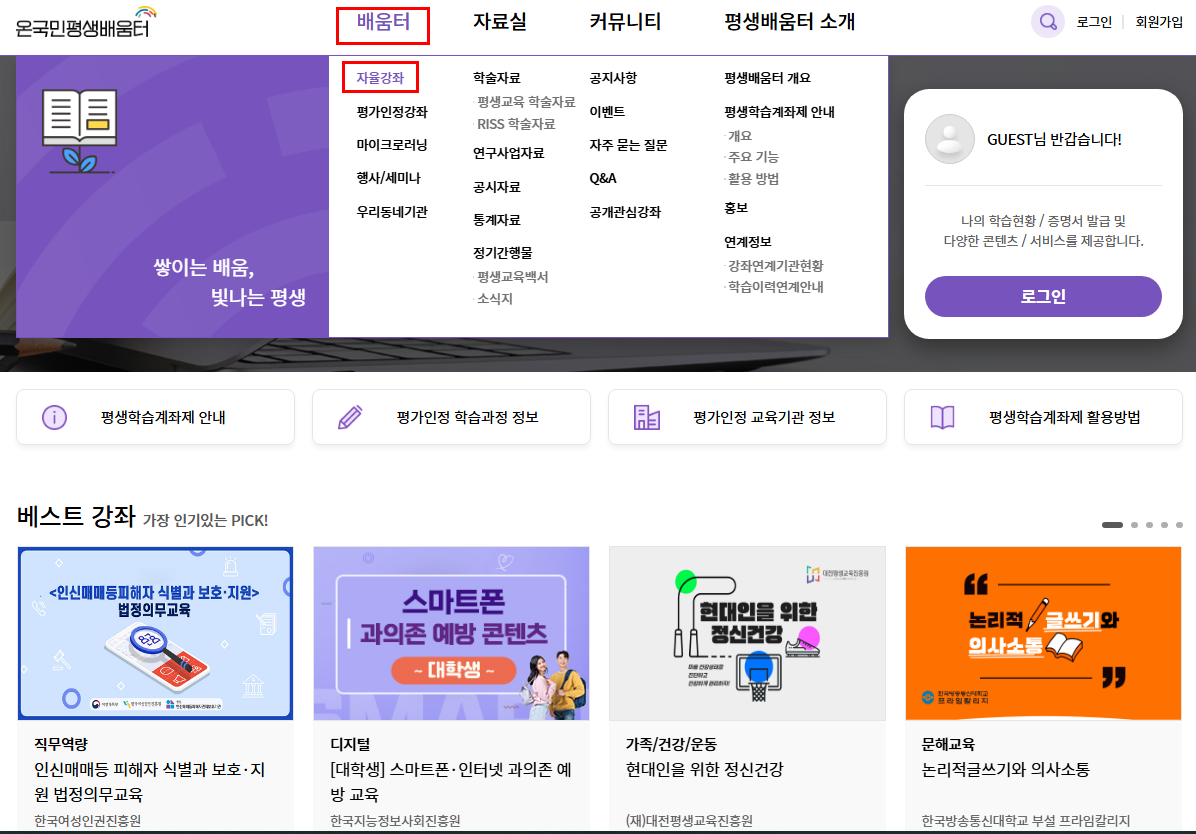Select 우리동네기관 submenu item
Screen dimensions: 1196x834
(392, 211)
